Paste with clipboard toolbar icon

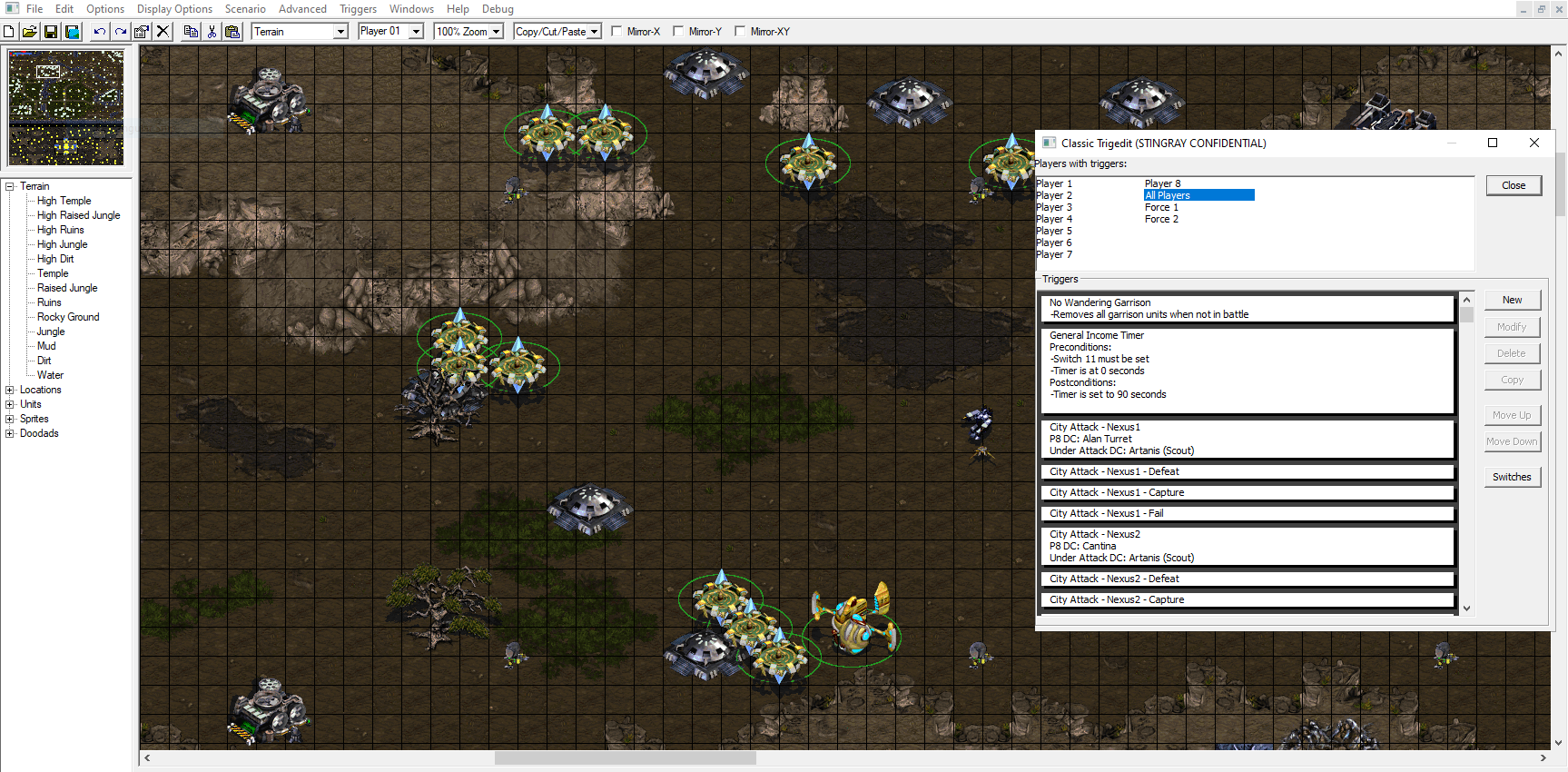tap(232, 32)
